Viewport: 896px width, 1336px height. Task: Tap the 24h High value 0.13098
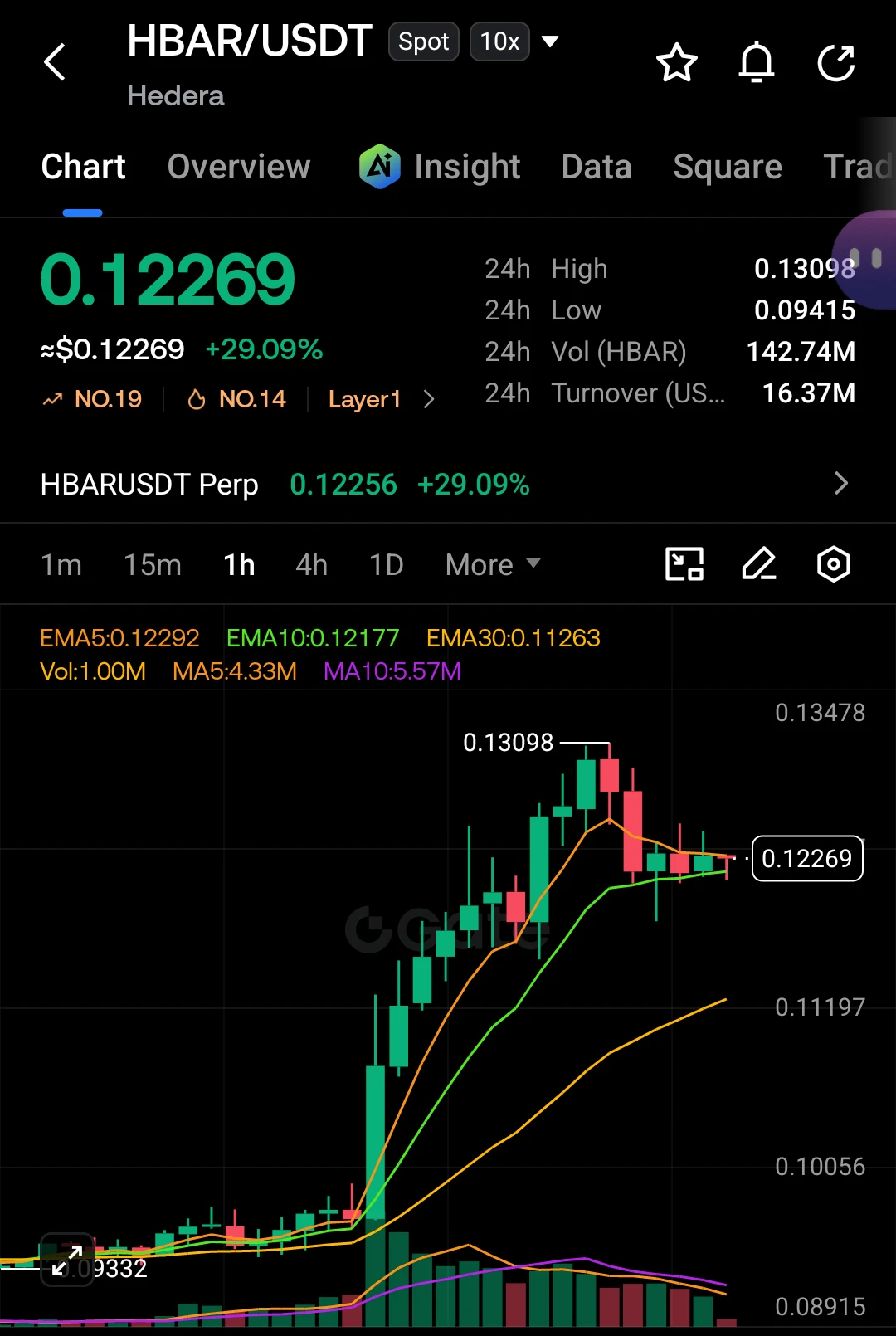pyautogui.click(x=804, y=268)
